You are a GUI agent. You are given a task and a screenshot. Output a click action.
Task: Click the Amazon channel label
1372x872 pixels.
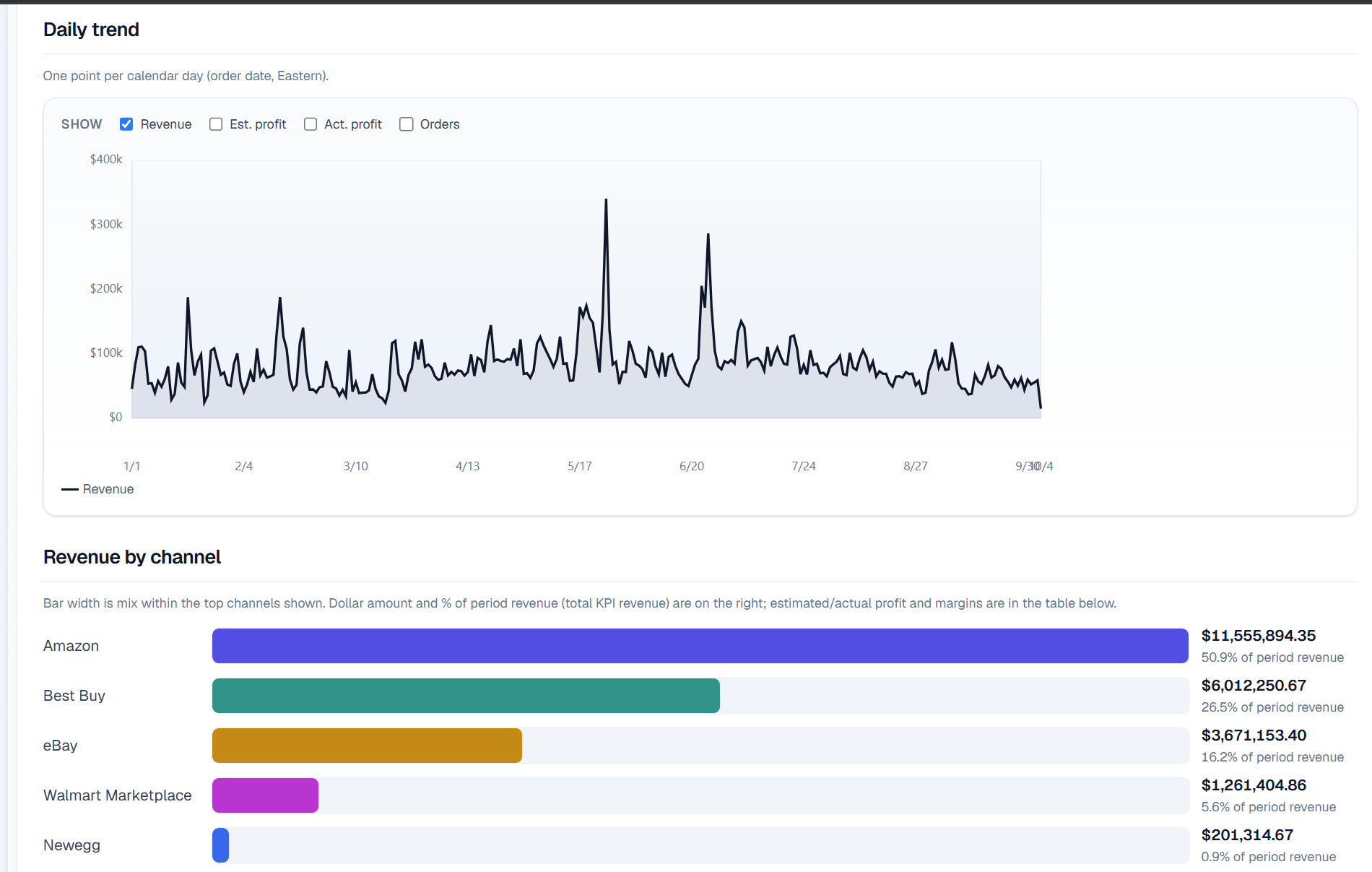coord(71,646)
